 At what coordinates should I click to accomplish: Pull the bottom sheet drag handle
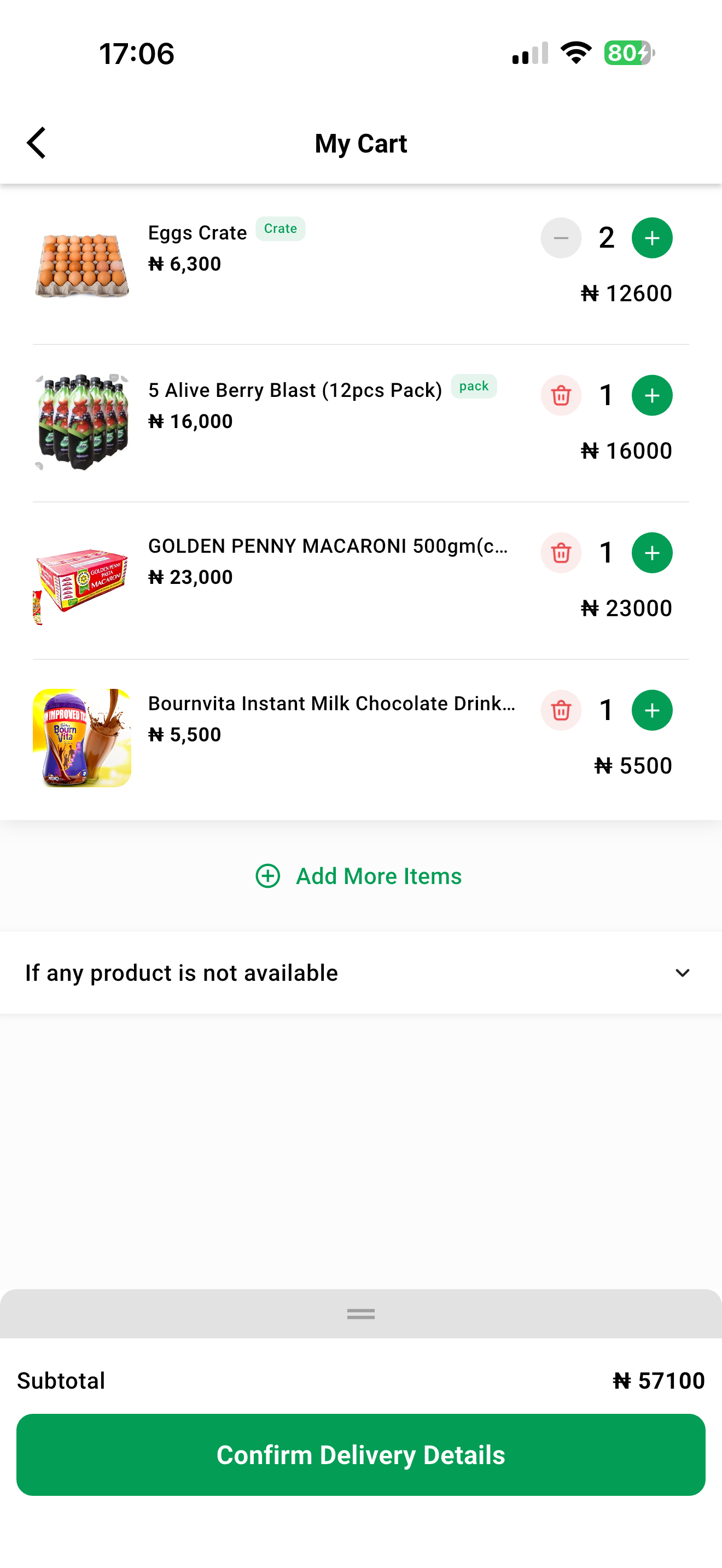(361, 1314)
